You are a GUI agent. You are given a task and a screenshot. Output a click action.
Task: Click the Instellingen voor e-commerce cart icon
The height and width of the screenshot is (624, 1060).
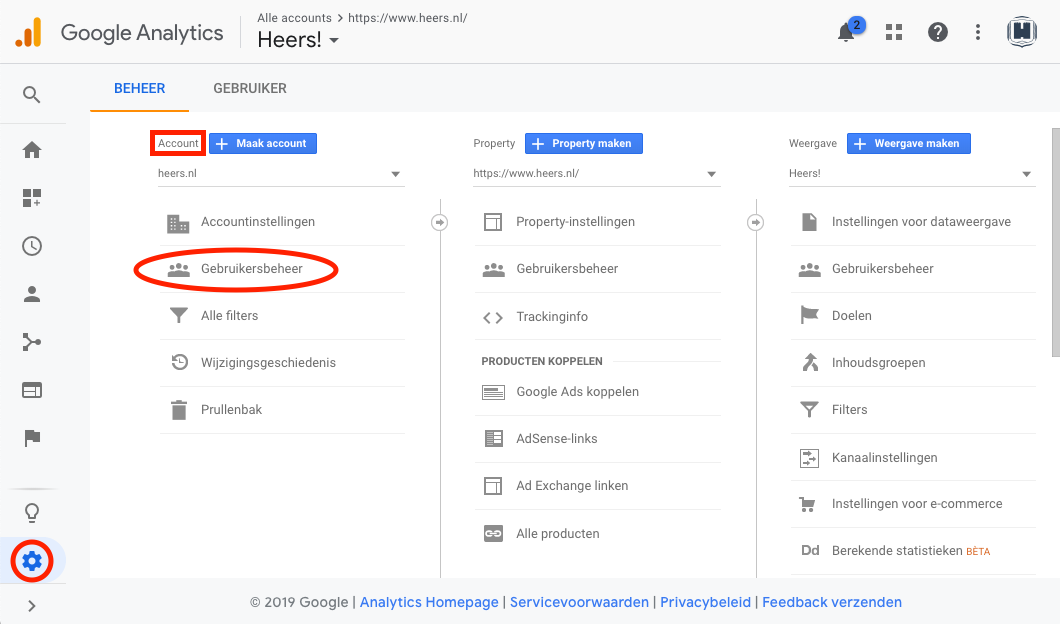click(807, 504)
